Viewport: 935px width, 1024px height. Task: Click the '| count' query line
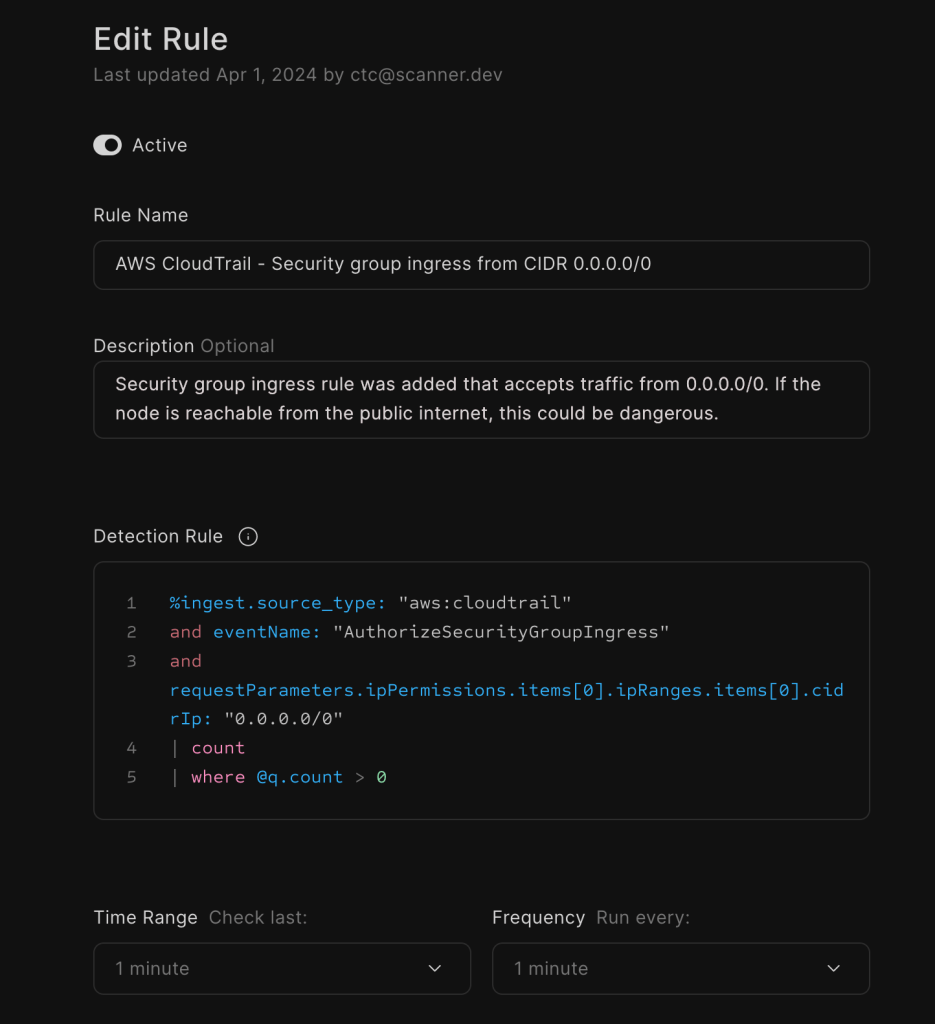(208, 748)
